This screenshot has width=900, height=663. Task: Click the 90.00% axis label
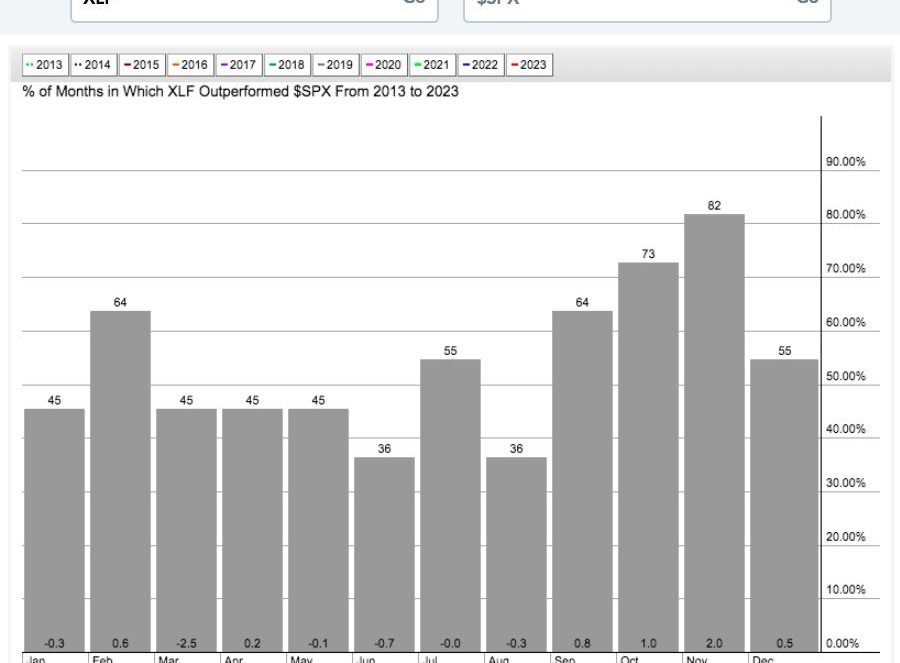(845, 161)
